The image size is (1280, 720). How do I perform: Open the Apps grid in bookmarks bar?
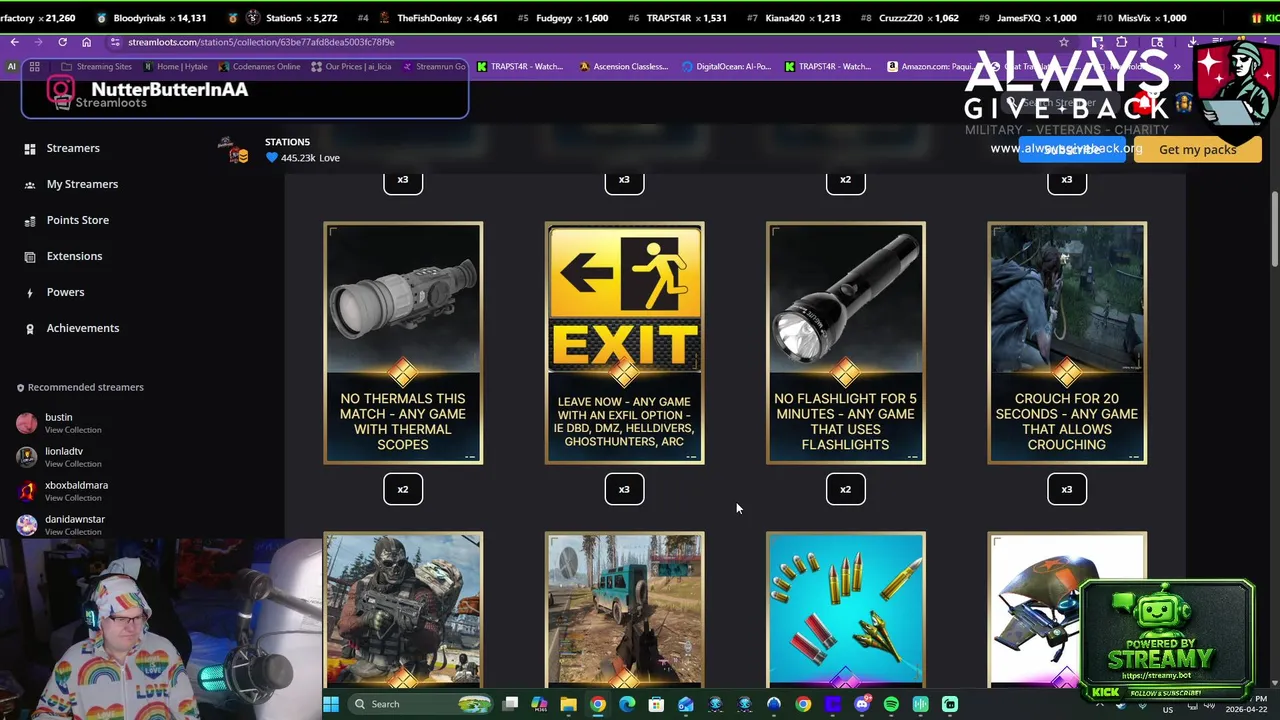click(x=34, y=67)
